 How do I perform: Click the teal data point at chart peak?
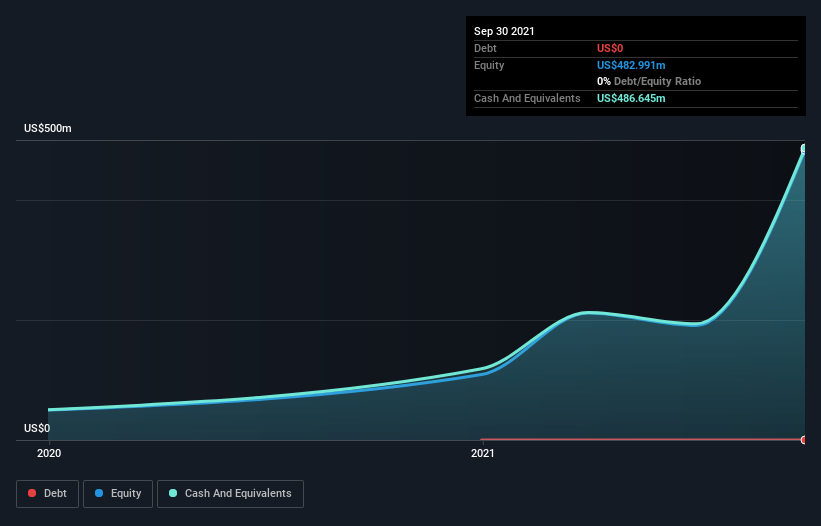[x=804, y=150]
